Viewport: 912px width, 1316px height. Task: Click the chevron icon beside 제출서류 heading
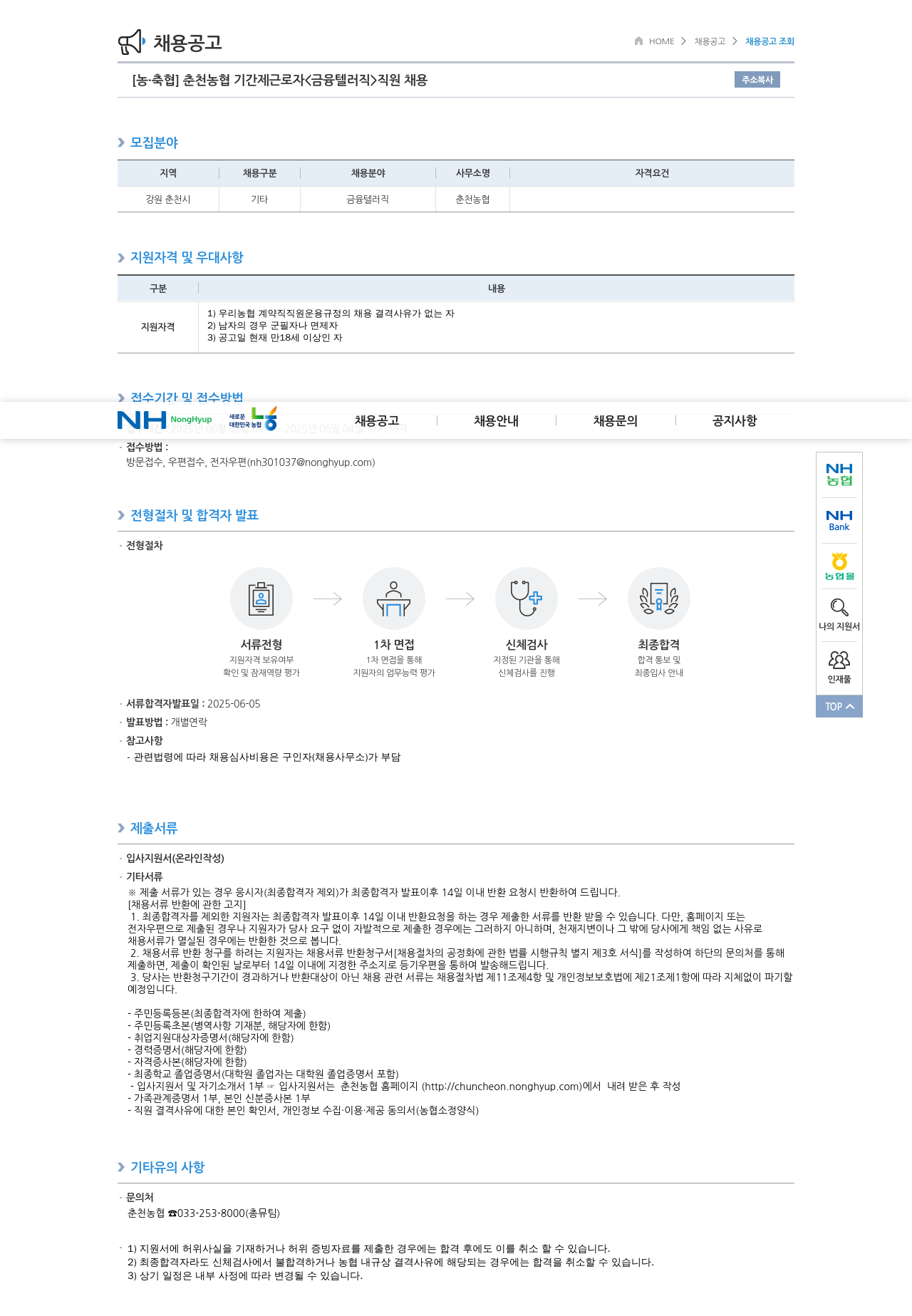(121, 828)
